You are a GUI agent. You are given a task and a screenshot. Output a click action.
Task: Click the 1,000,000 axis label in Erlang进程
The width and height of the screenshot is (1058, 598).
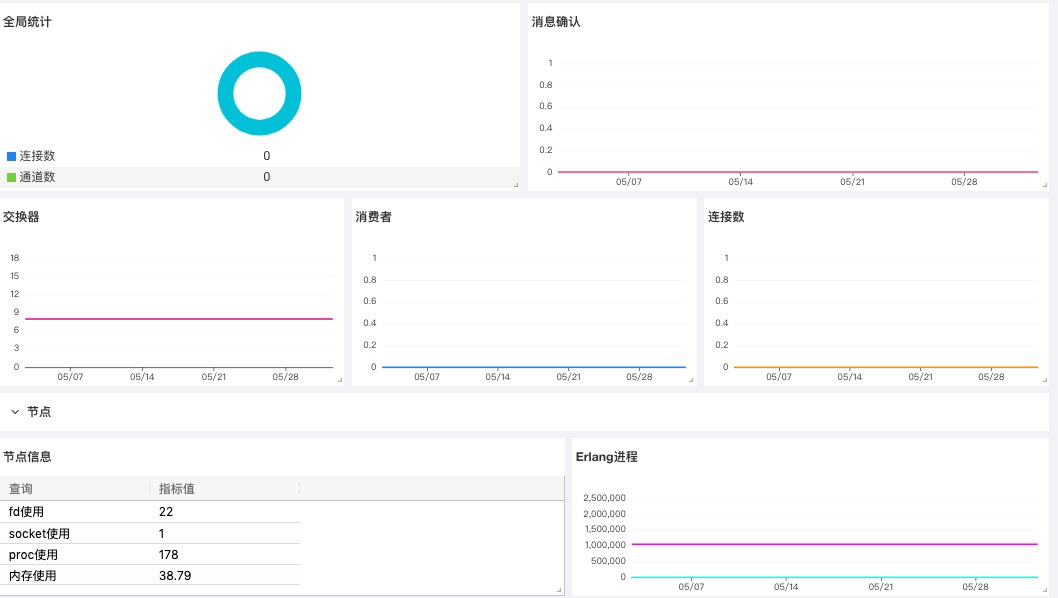click(605, 545)
